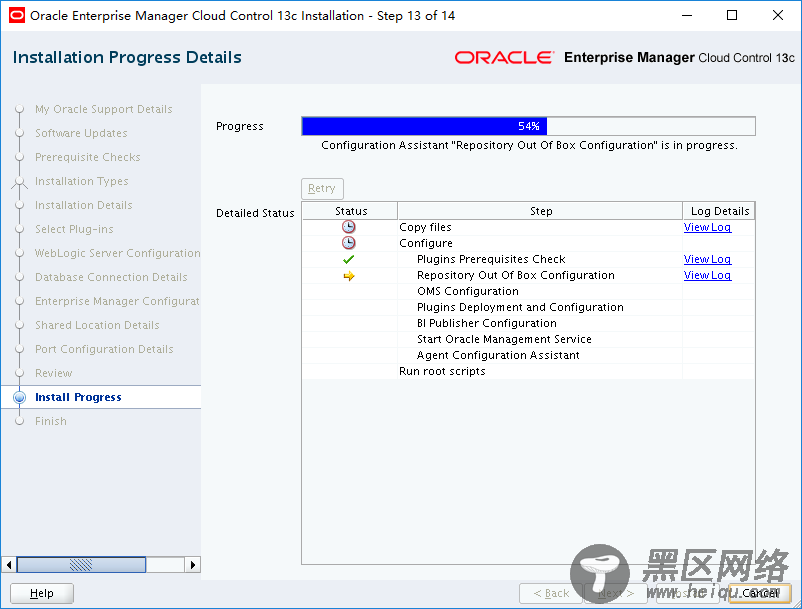Open View Log for Repository Out Of Box Configuration
The image size is (802, 609).
coord(707,275)
